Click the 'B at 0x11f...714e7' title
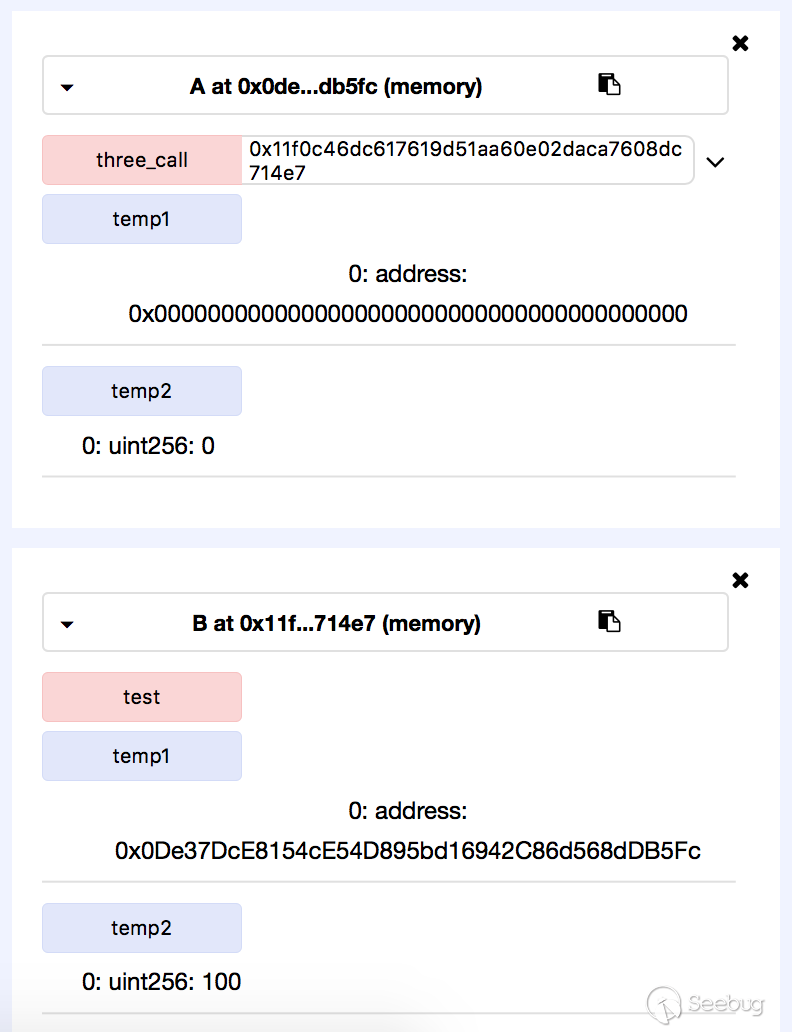Viewport: 792px width, 1032px height. tap(336, 624)
